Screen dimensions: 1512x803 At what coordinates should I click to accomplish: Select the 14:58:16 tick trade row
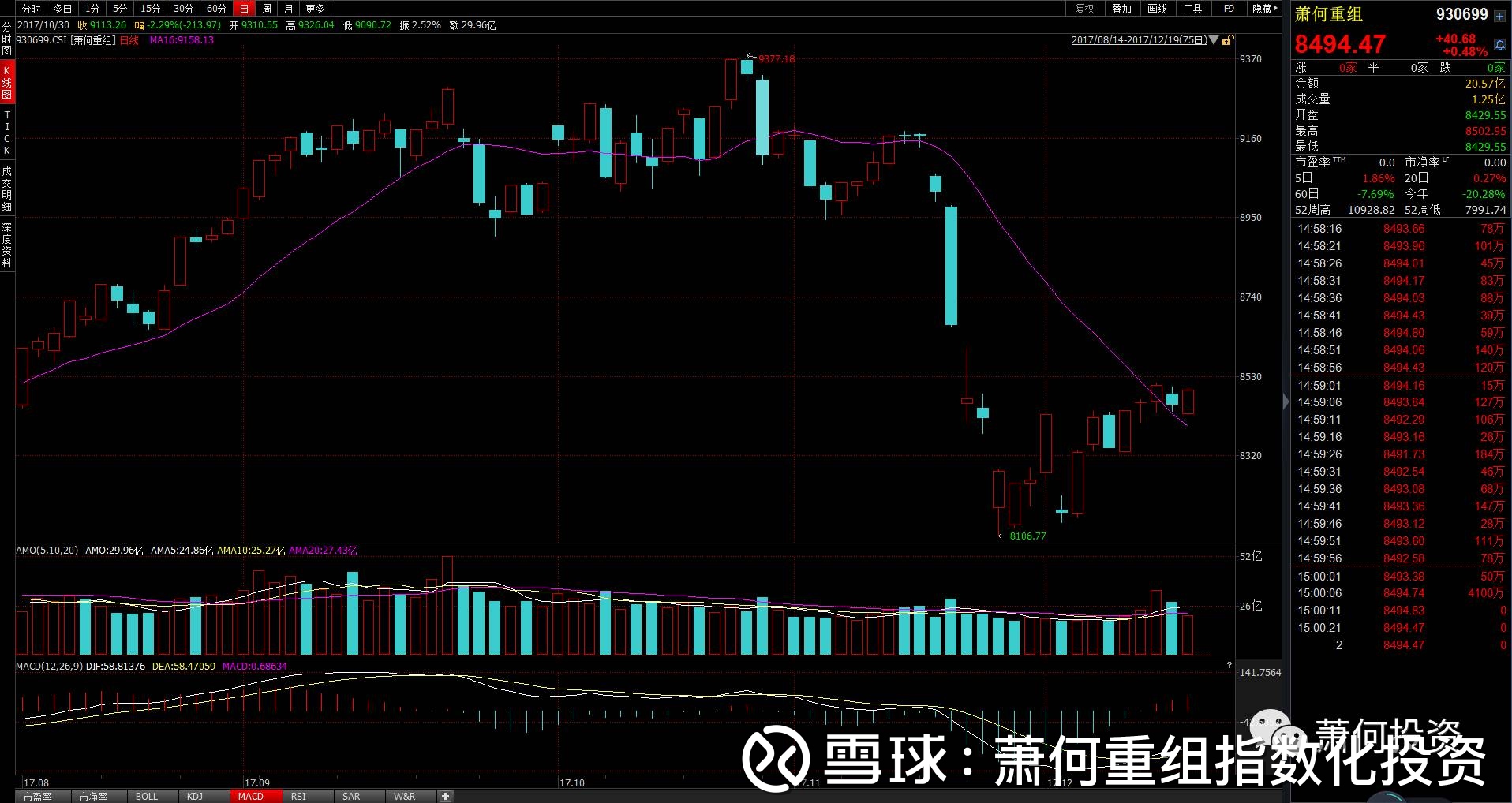[1401, 229]
